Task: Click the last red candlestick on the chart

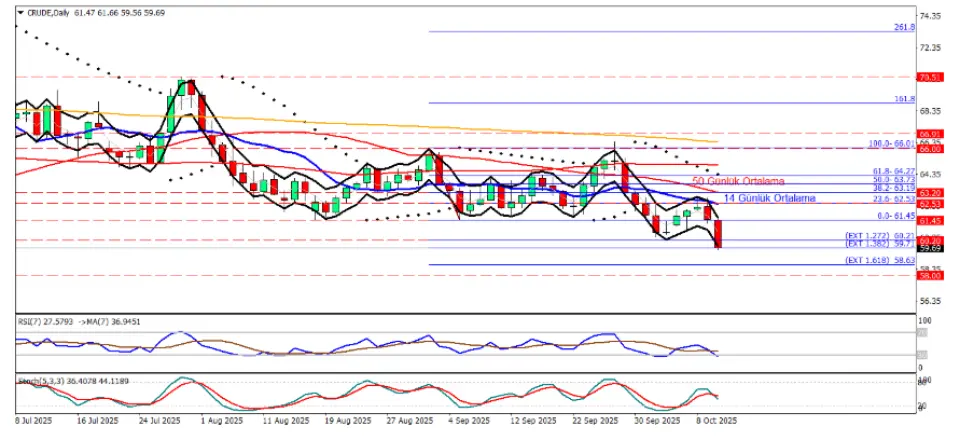Action: [718, 234]
